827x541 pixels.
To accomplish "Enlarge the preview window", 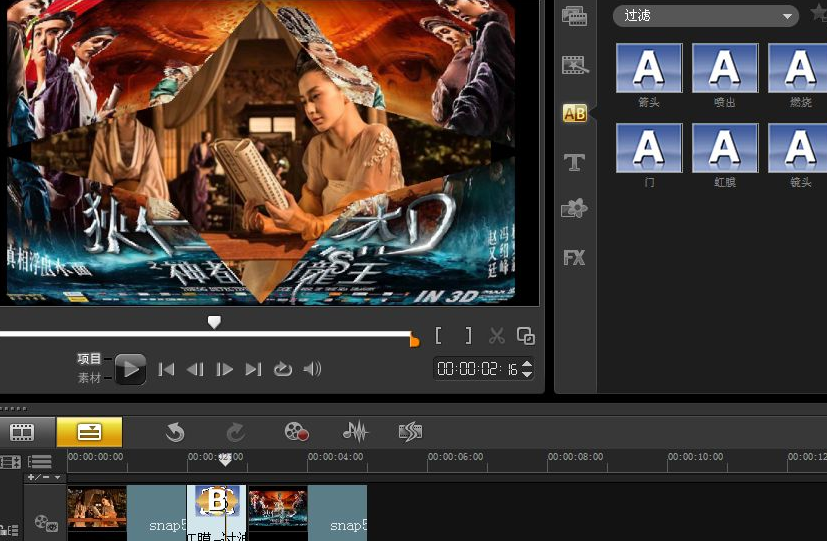I will (526, 336).
